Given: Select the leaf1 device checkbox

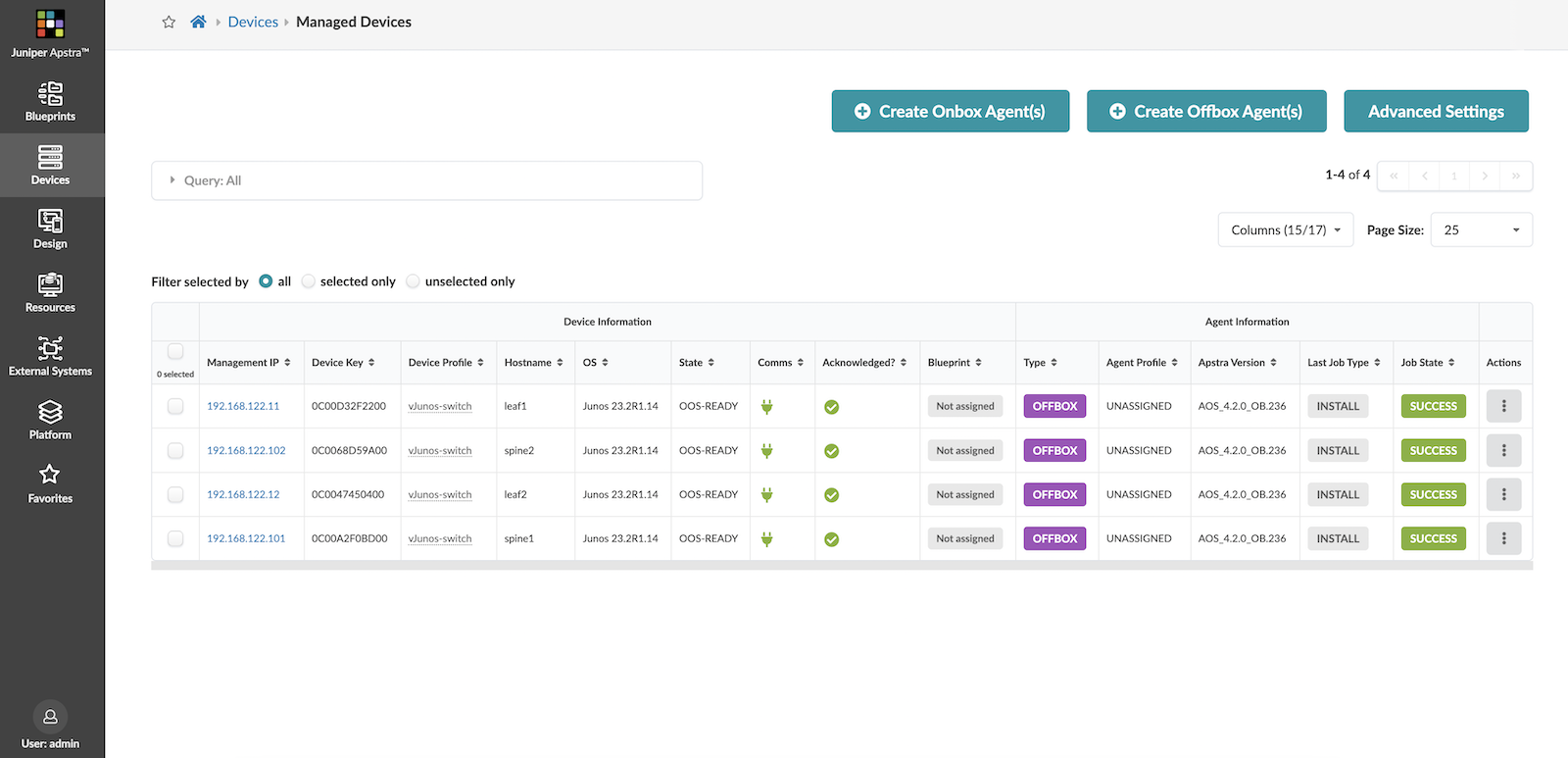Looking at the screenshot, I should coord(175,406).
